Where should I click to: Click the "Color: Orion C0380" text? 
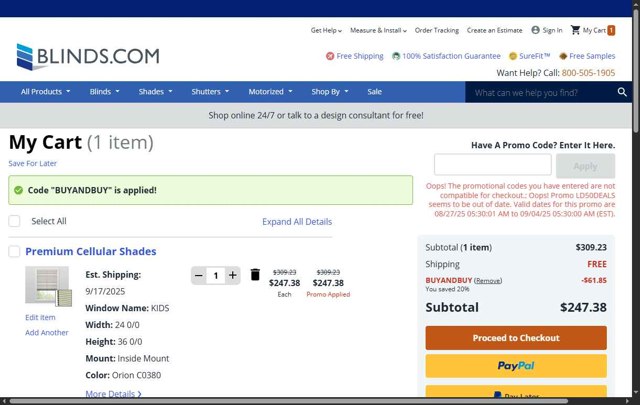point(123,375)
